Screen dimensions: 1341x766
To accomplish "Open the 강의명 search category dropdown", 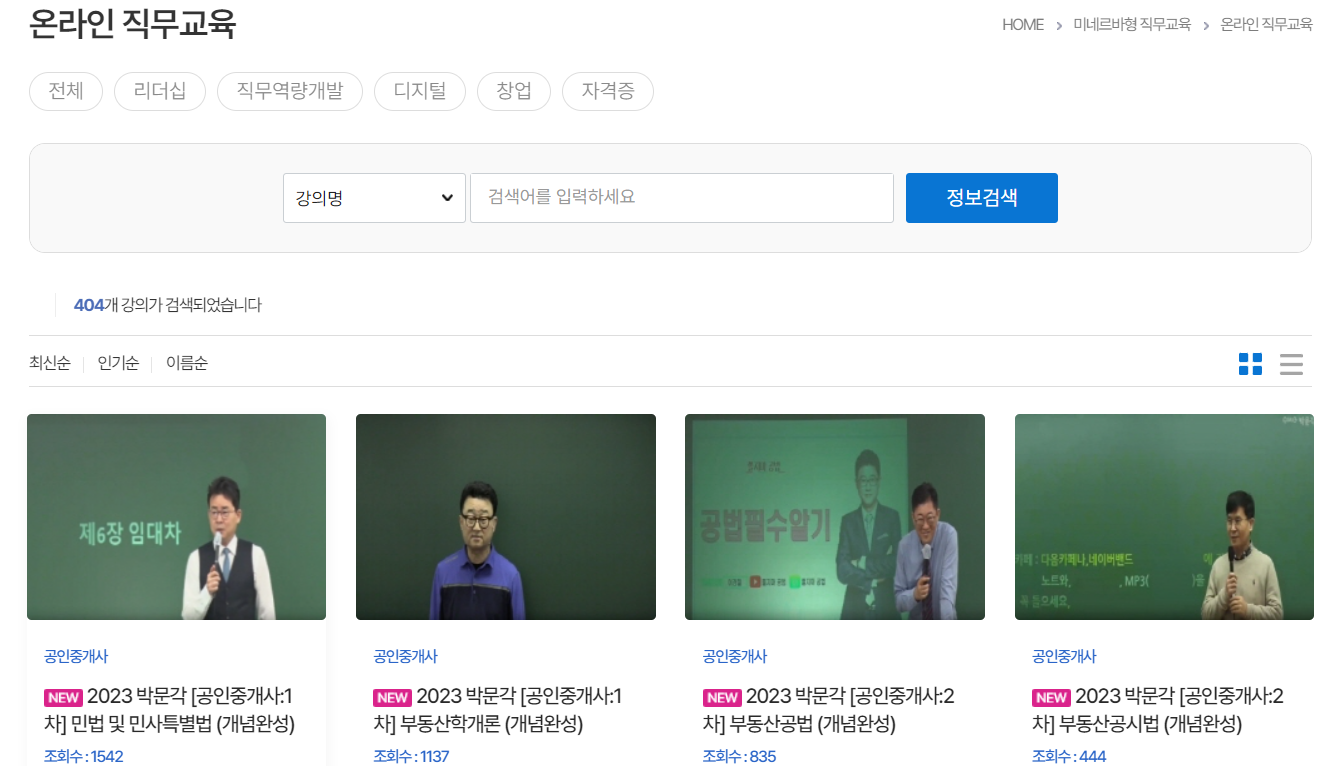I will (374, 198).
